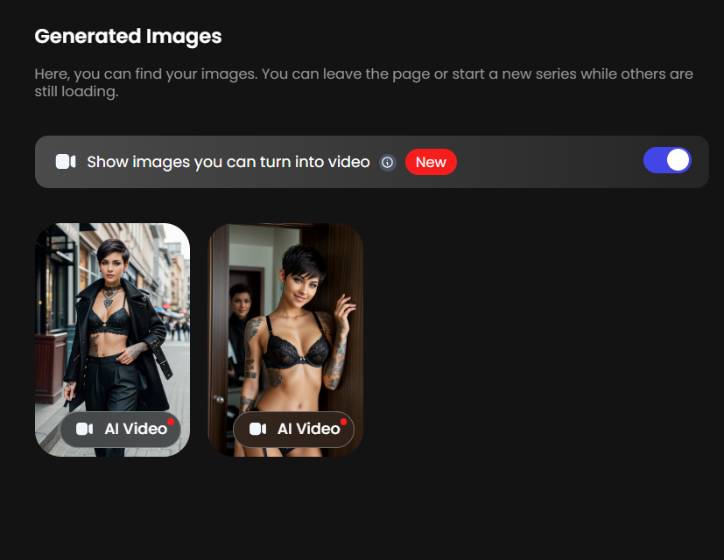
Task: Open the doorway image thumbnail
Action: (286, 340)
